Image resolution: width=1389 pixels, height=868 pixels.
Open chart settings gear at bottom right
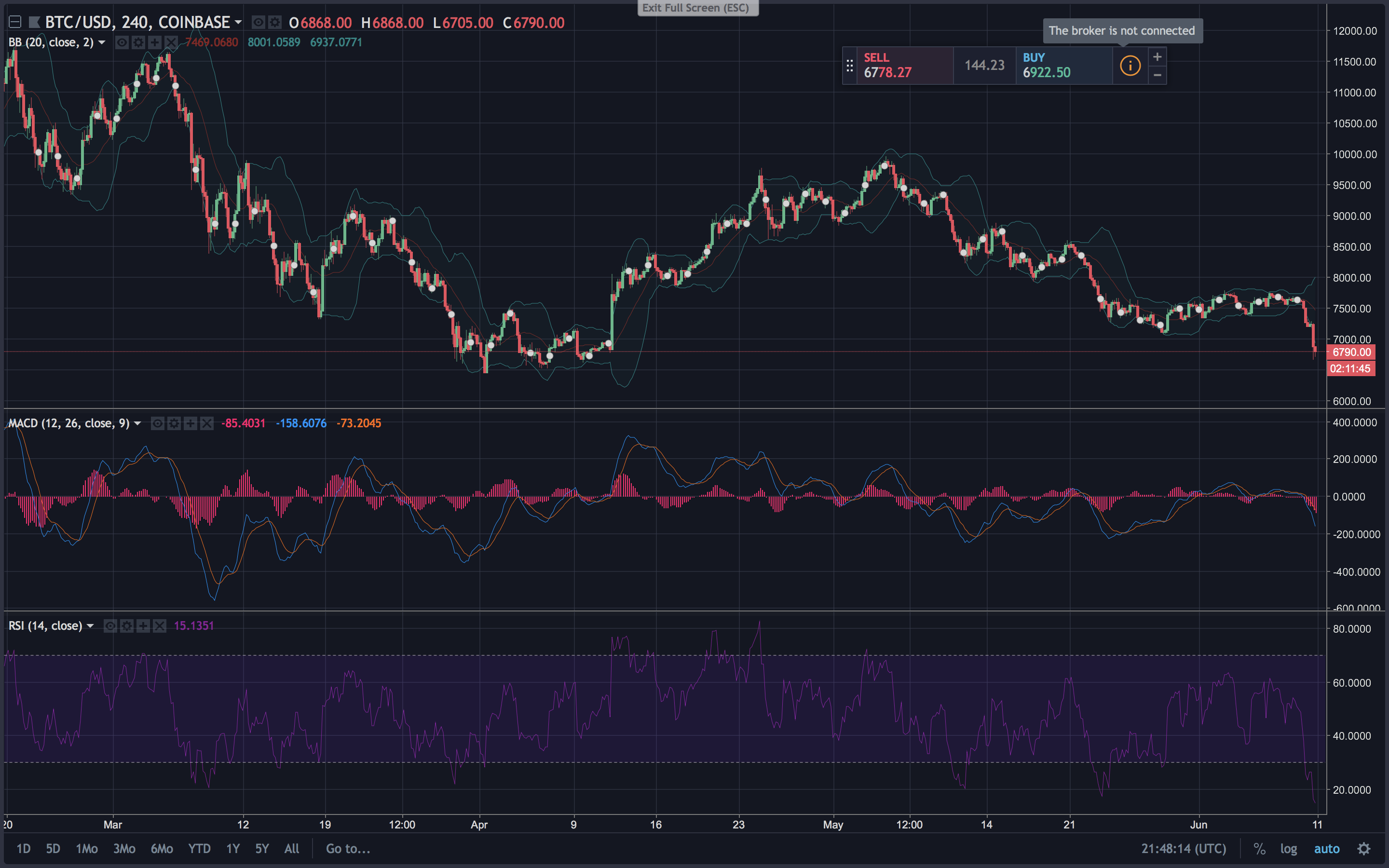(x=1364, y=849)
